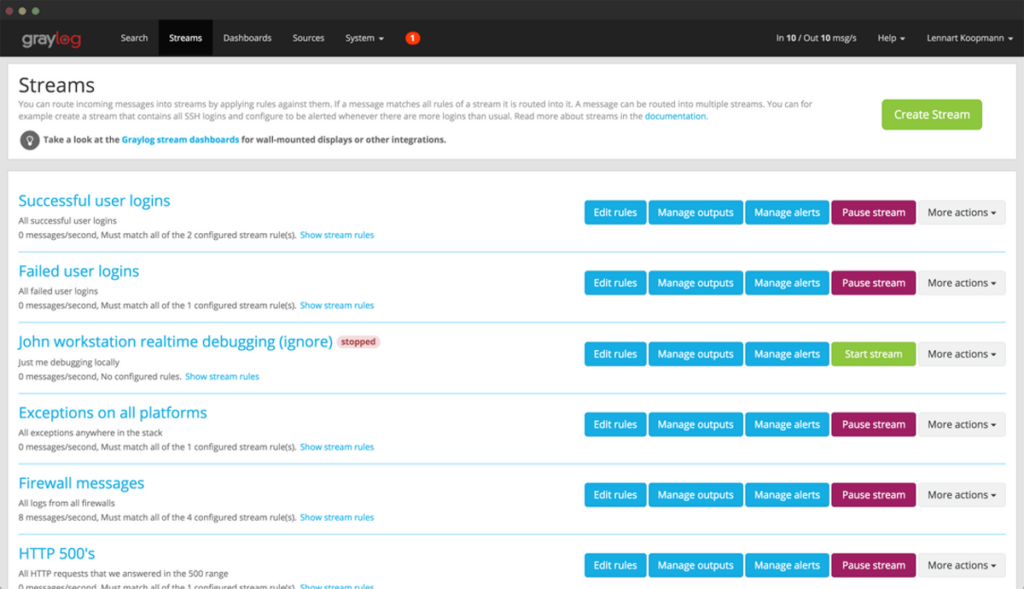
Task: Manage alerts for HTTP 500's stream
Action: click(x=787, y=565)
